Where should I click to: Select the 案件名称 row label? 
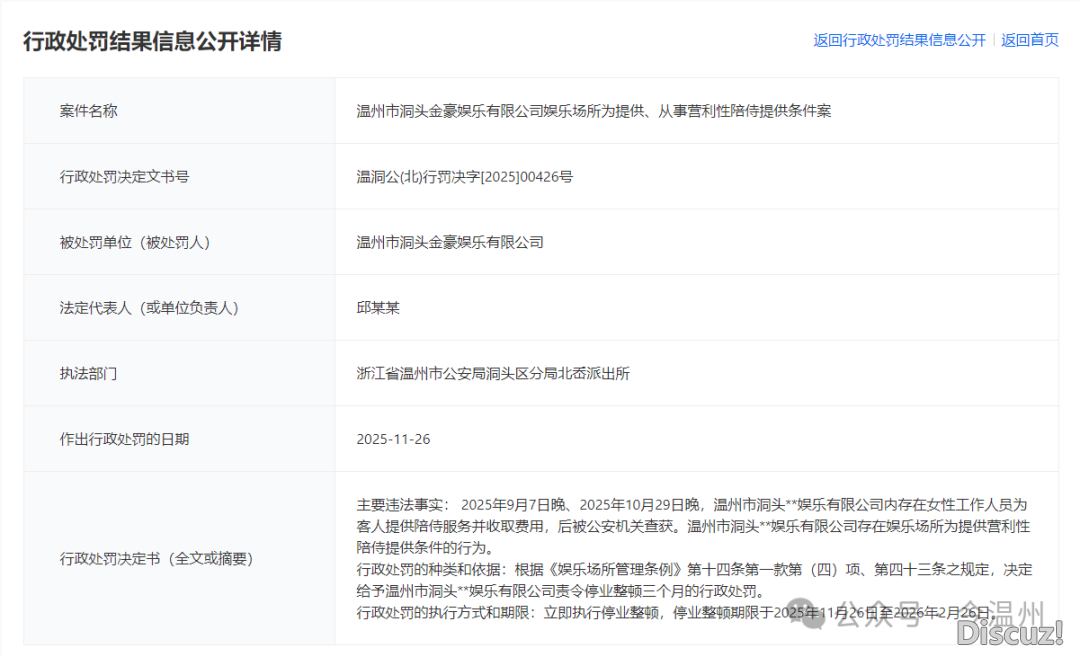point(88,111)
